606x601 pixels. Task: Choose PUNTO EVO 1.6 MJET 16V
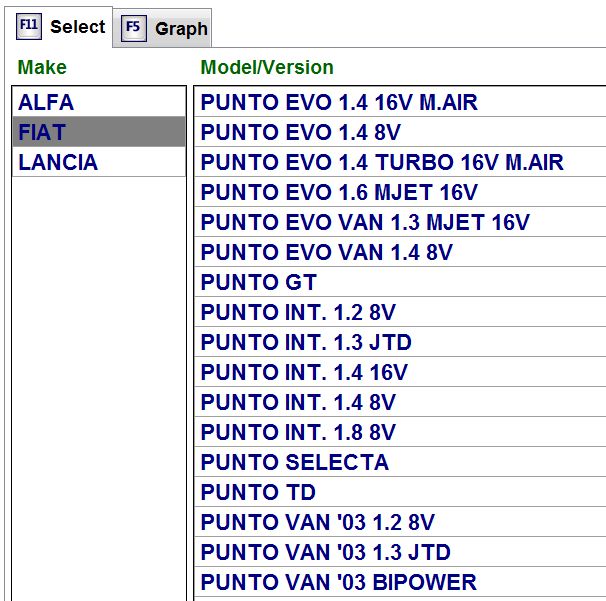coord(400,192)
